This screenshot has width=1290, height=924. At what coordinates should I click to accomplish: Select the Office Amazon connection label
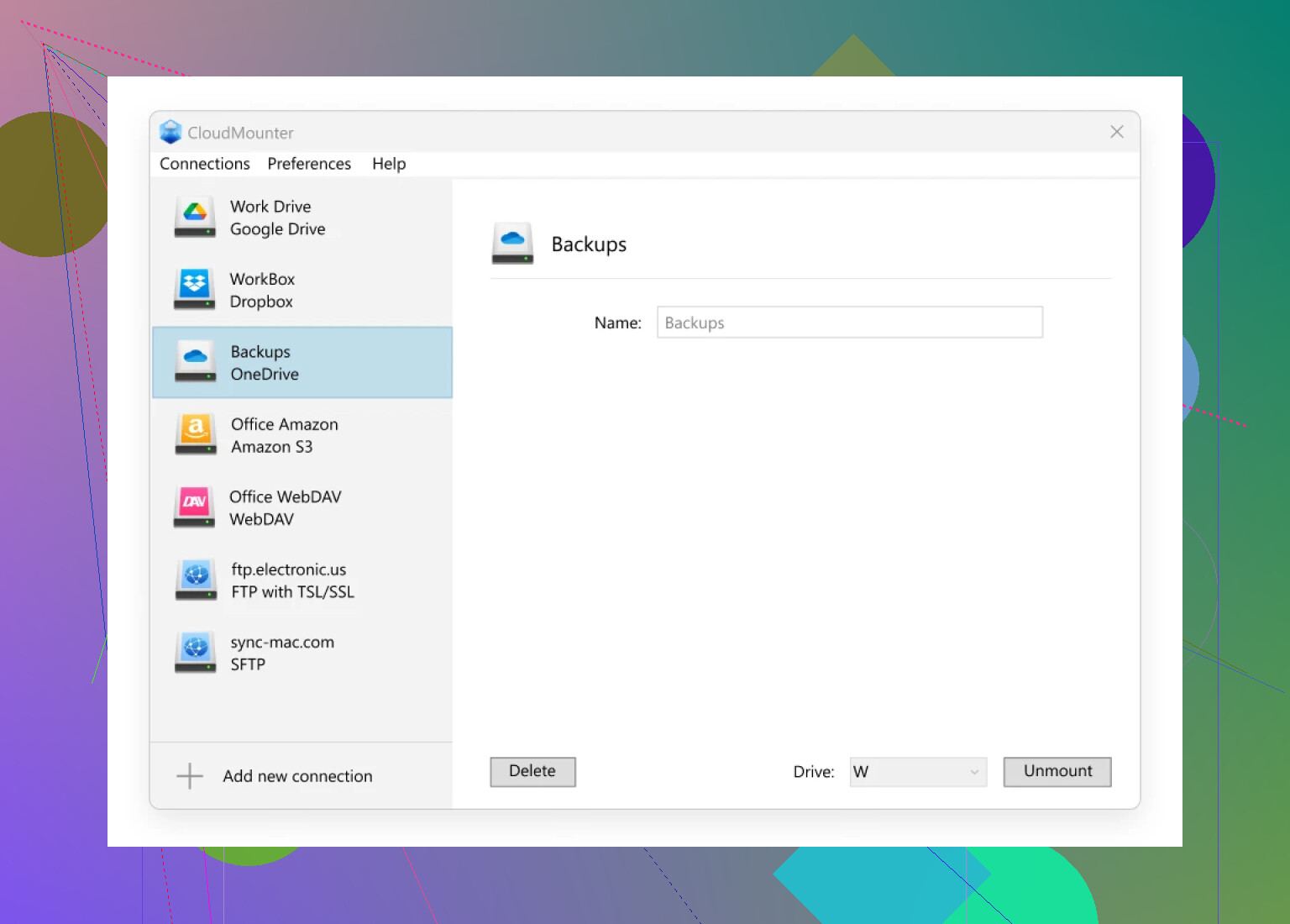[285, 424]
